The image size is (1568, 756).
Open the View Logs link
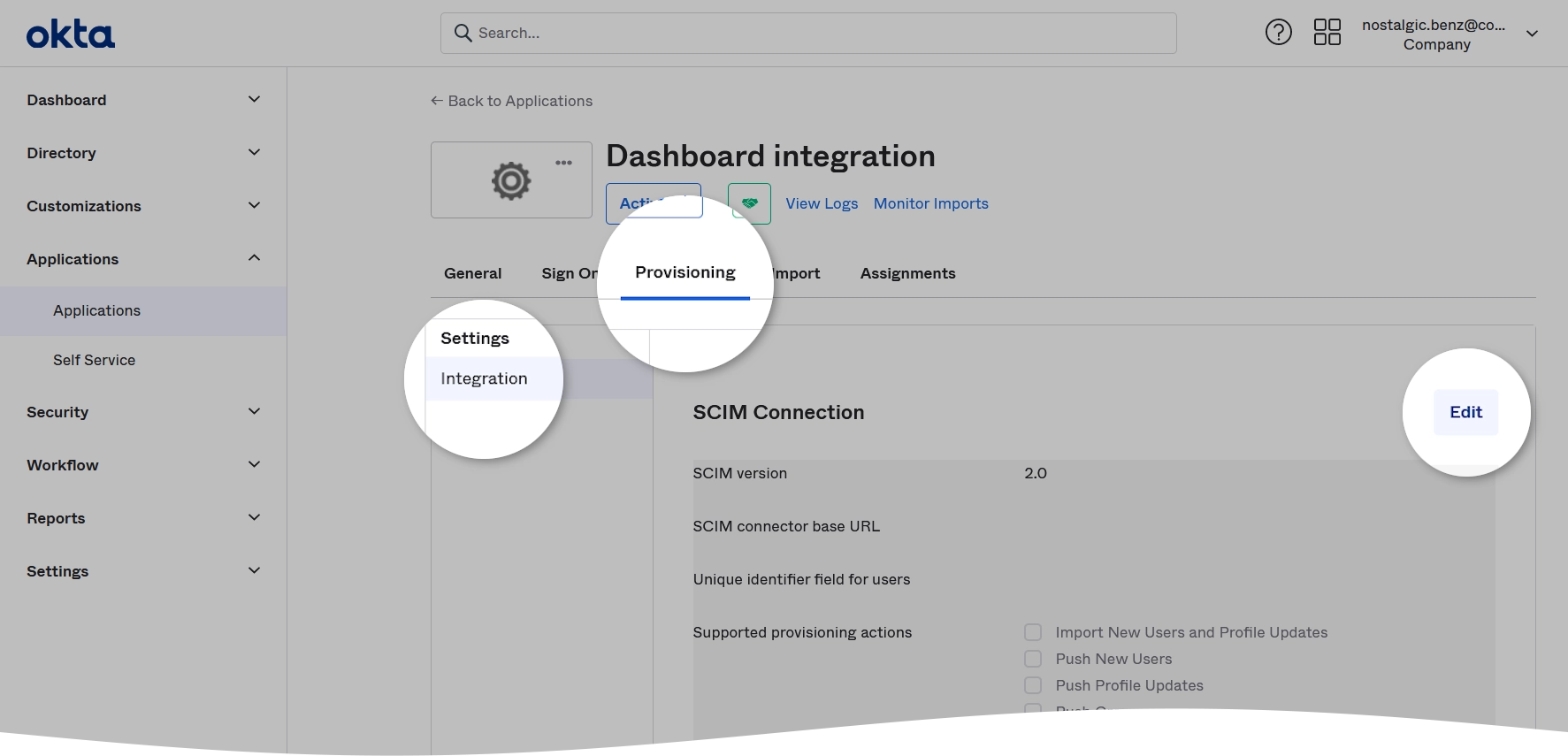(x=822, y=203)
